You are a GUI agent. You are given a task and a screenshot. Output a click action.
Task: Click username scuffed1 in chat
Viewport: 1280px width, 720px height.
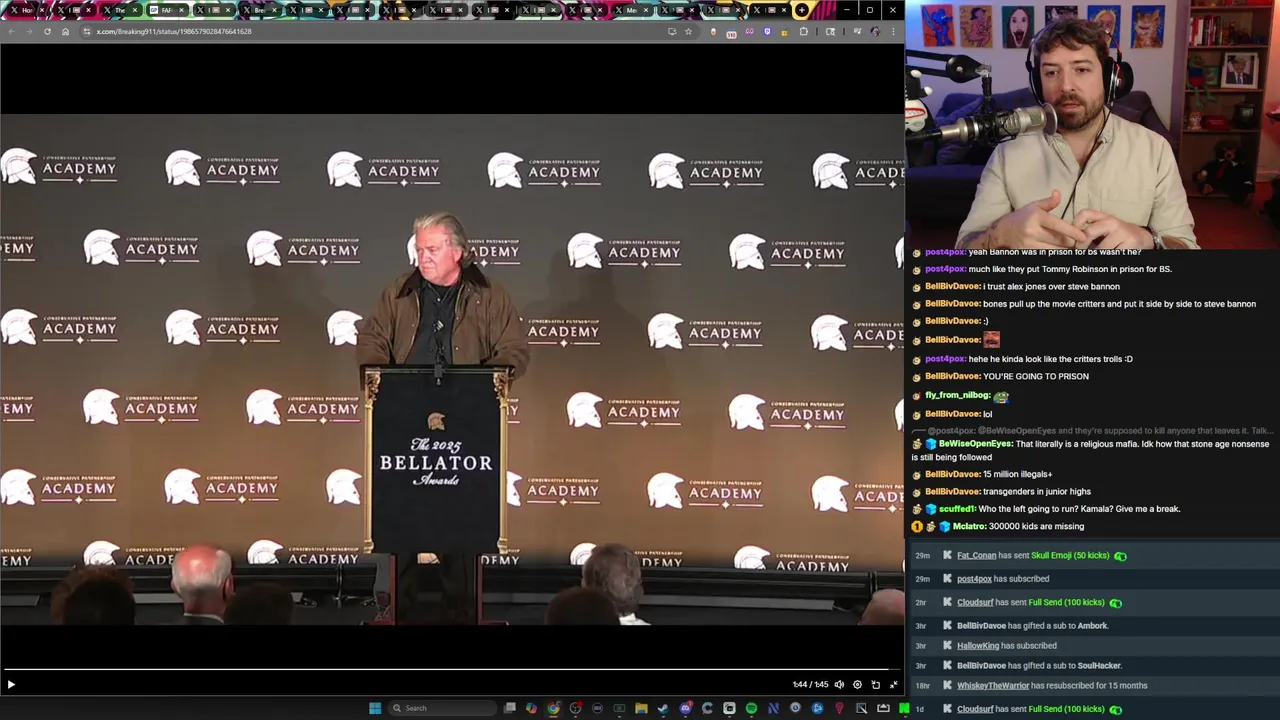click(956, 509)
